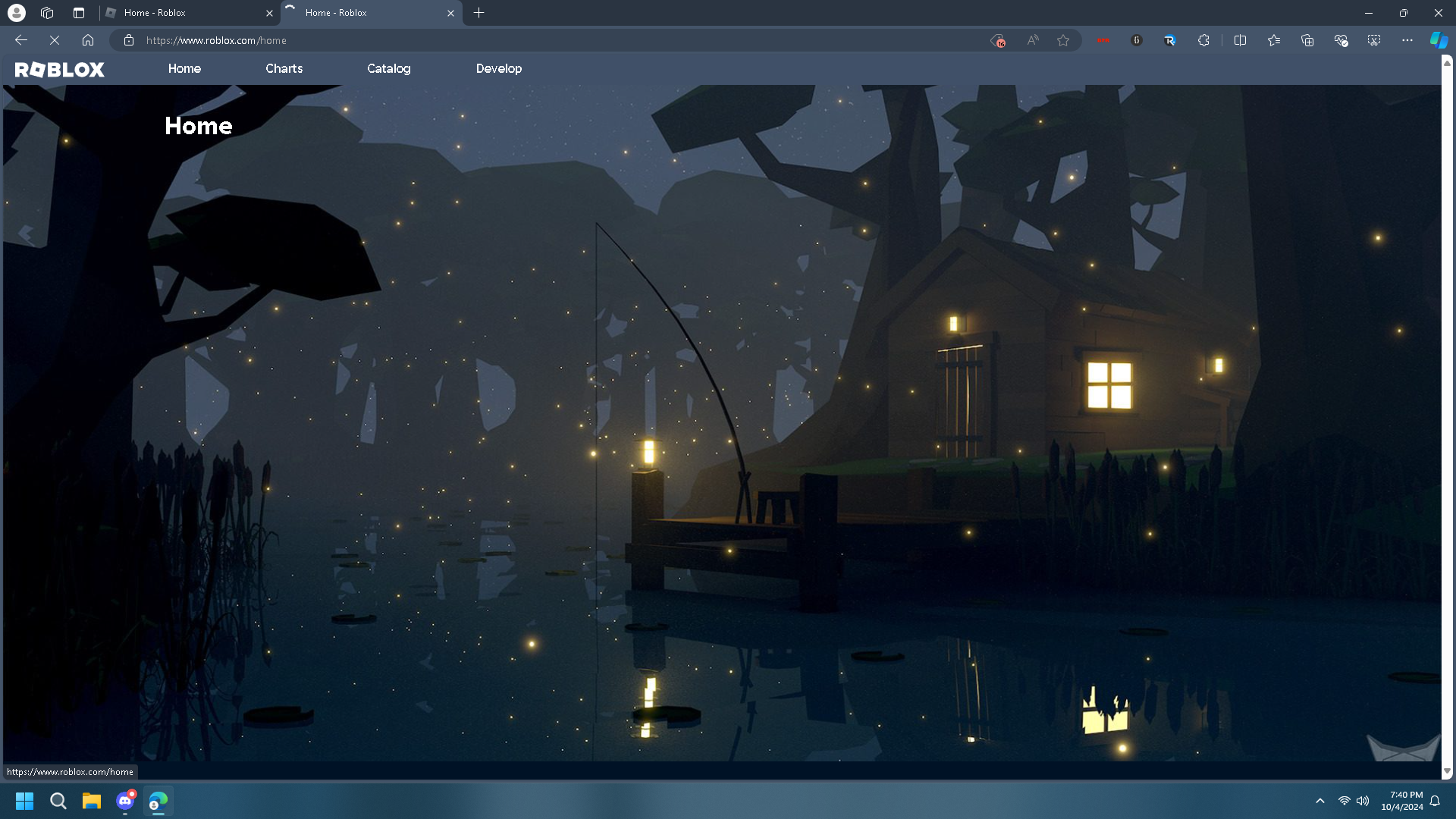Open the browser profile avatar menu
The width and height of the screenshot is (1456, 819).
[16, 13]
